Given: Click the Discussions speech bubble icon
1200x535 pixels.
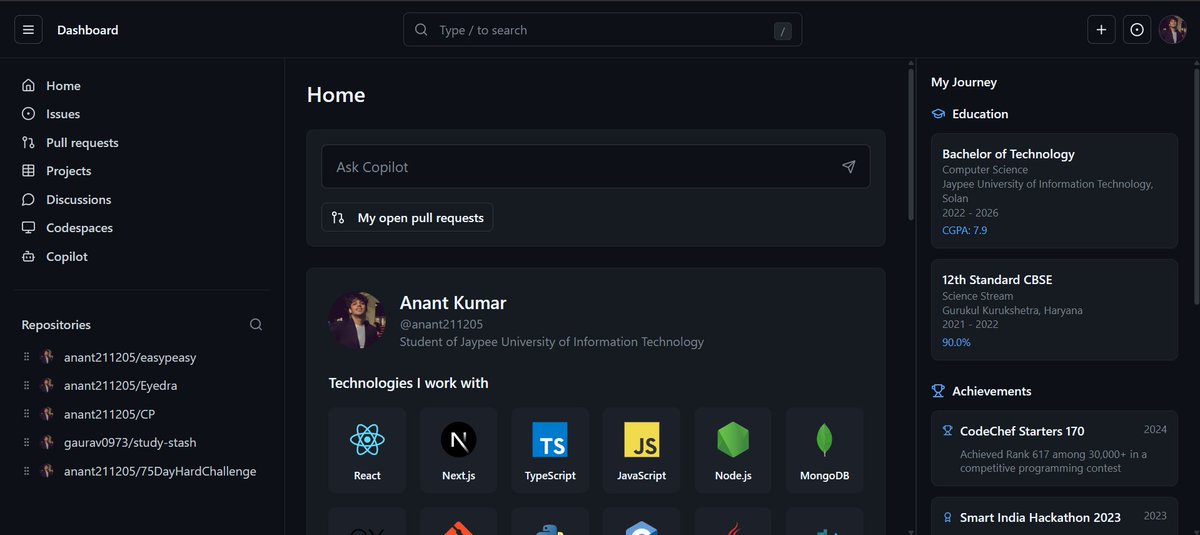Looking at the screenshot, I should pyautogui.click(x=28, y=200).
